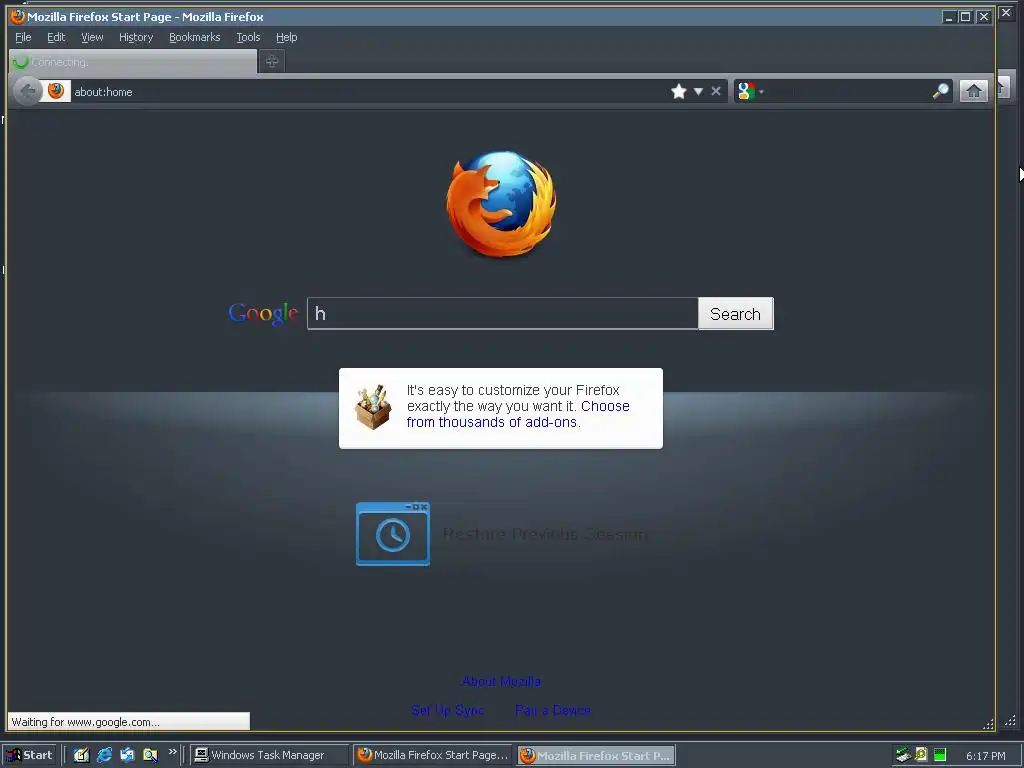
Task: Click the 6:17 PM clock
Action: coord(985,756)
